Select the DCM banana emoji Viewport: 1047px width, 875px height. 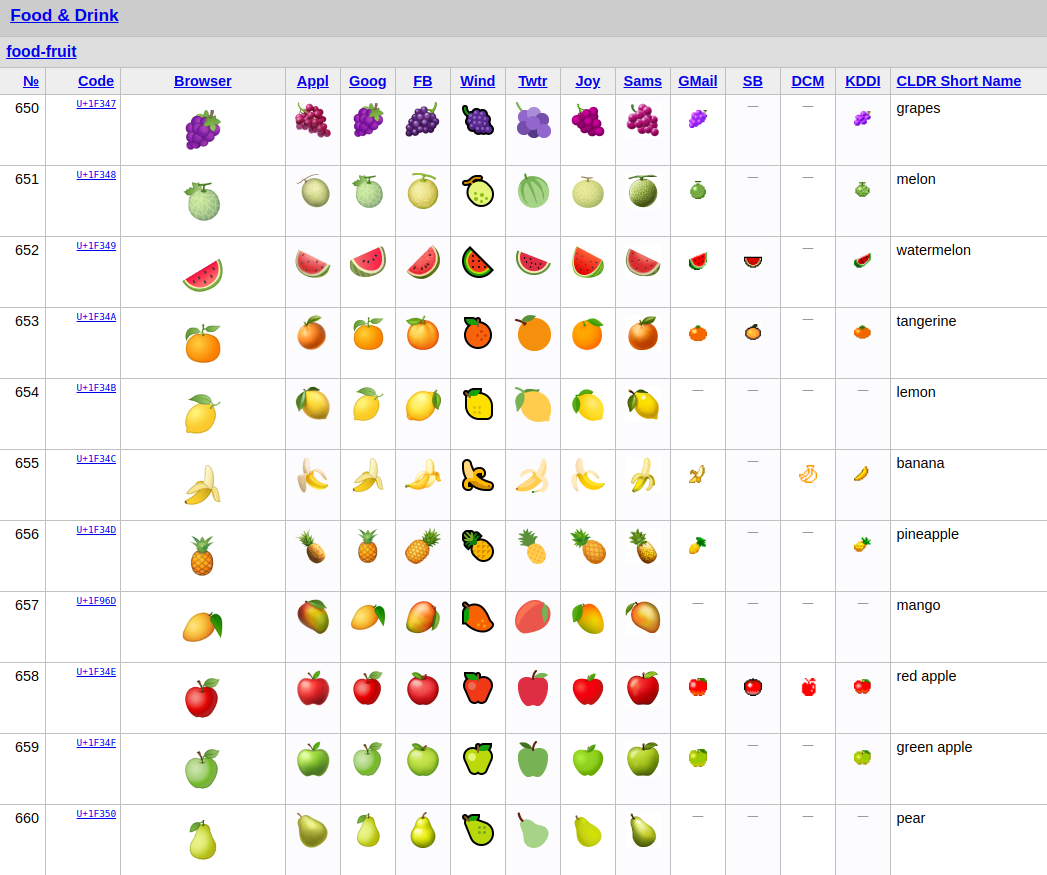point(807,477)
